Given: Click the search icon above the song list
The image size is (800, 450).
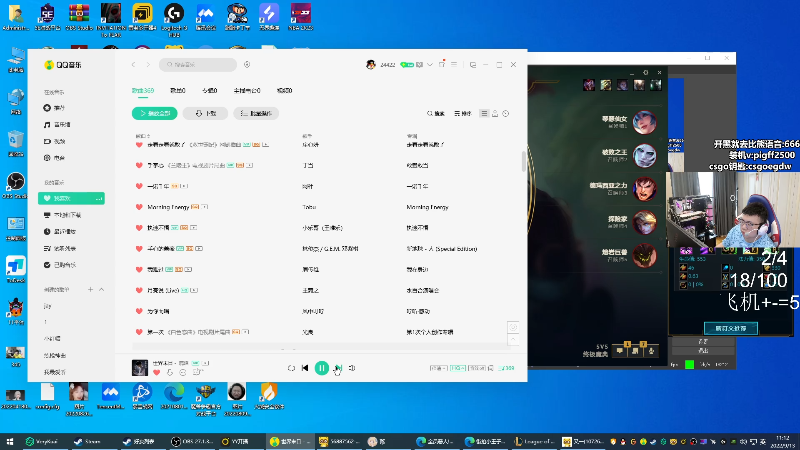Looking at the screenshot, I should 436,113.
